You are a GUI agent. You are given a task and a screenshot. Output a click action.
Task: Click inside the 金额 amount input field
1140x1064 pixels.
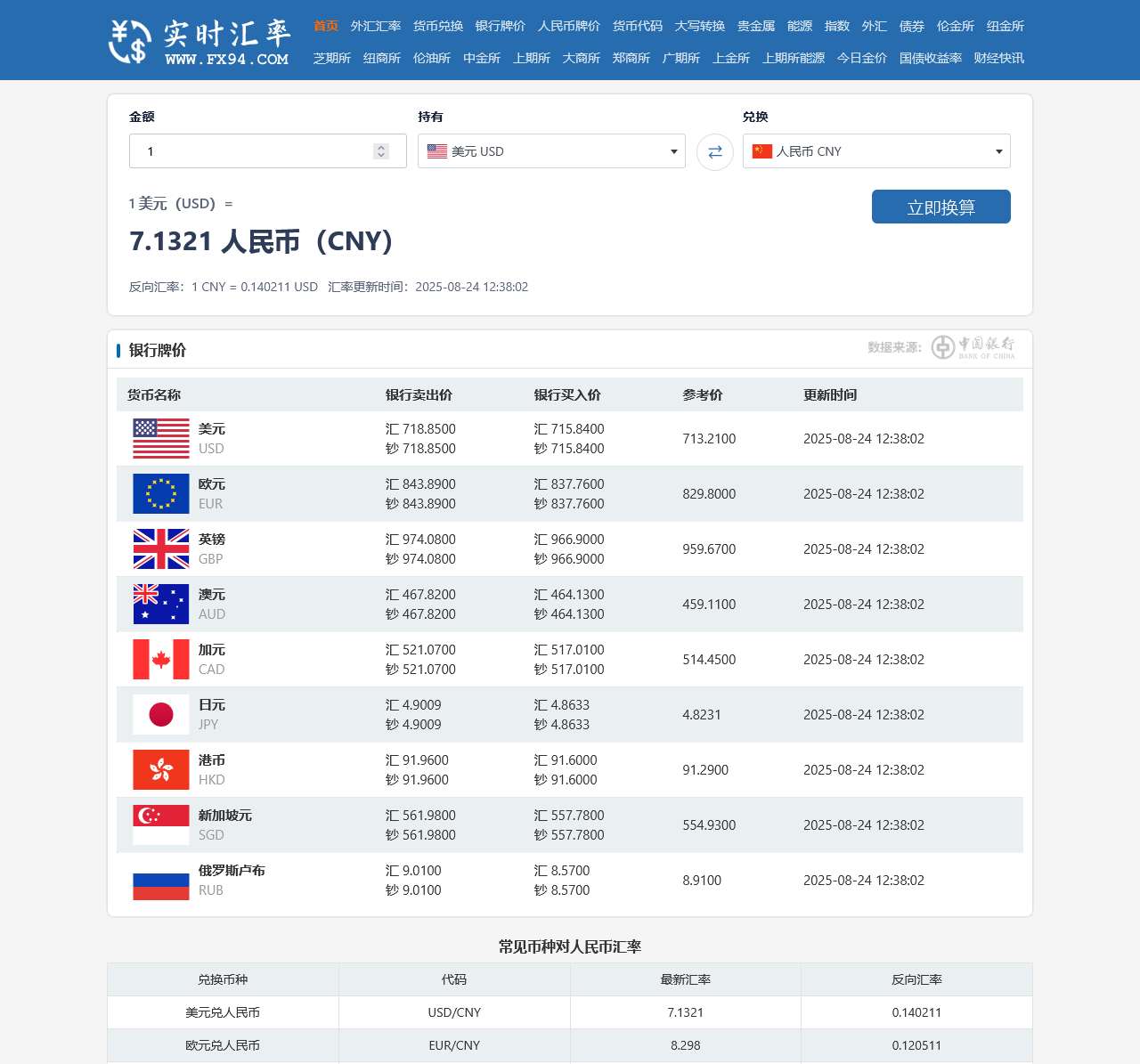[x=258, y=151]
